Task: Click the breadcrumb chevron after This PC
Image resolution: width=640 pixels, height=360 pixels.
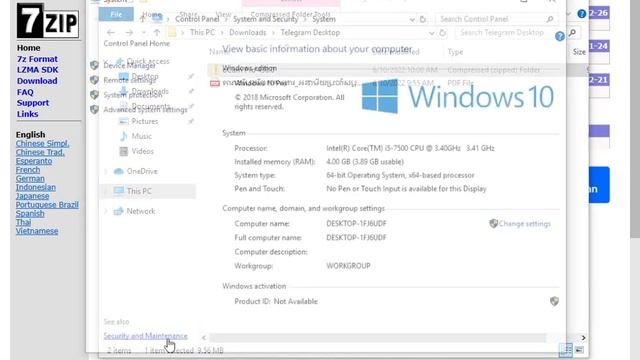Action: (x=222, y=33)
